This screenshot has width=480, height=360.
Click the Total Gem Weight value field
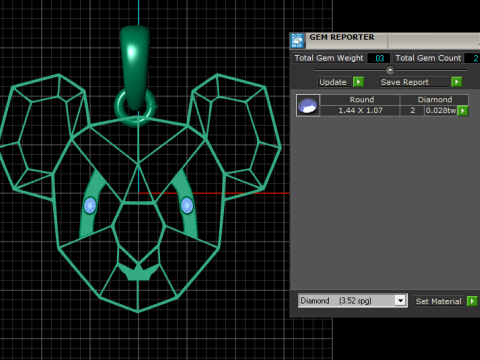click(379, 58)
